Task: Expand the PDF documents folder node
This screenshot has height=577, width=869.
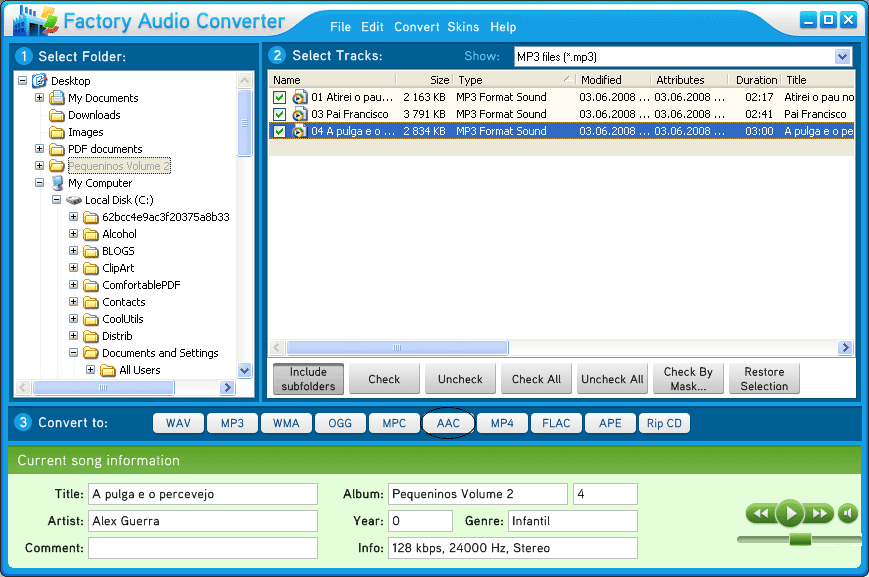Action: click(40, 149)
